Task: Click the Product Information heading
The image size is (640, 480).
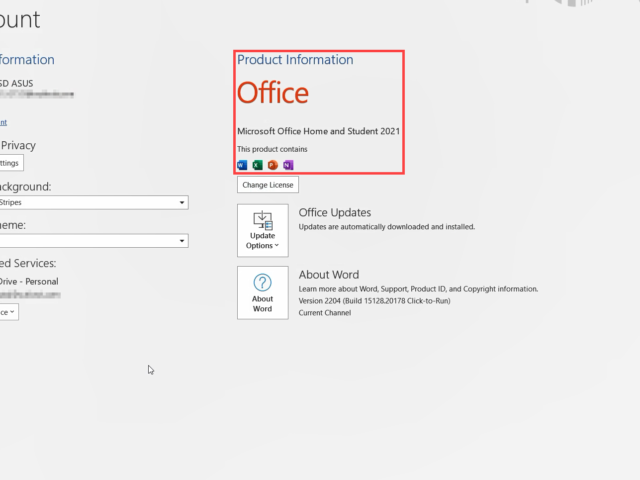Action: click(x=295, y=60)
